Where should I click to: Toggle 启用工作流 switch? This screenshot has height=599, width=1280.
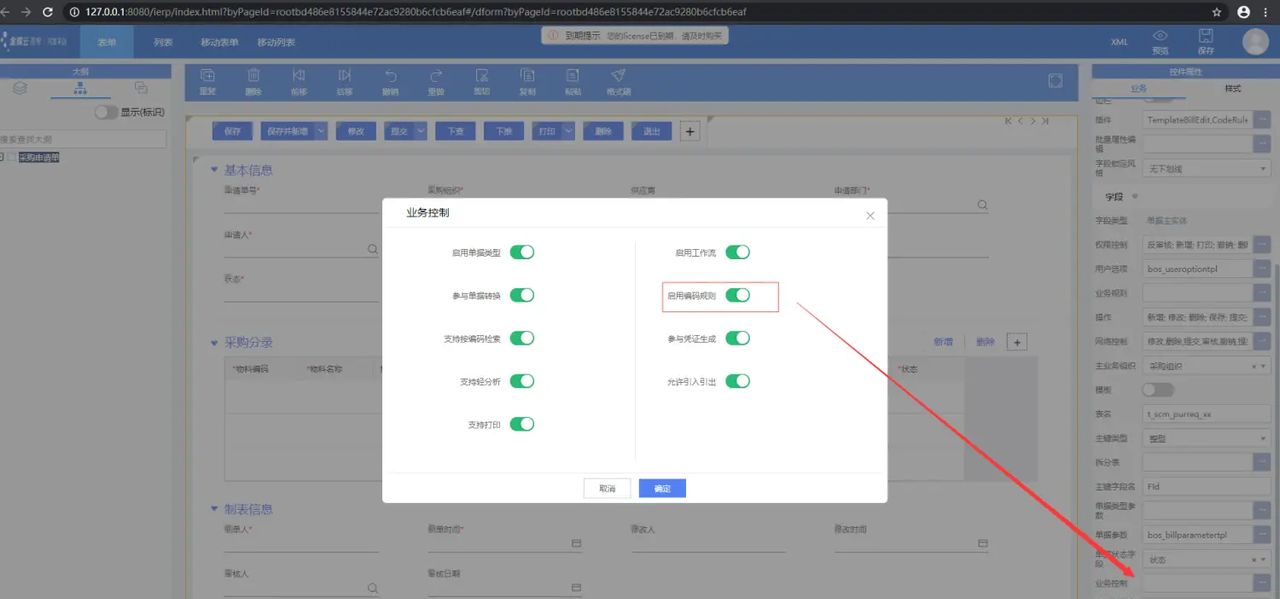[737, 252]
